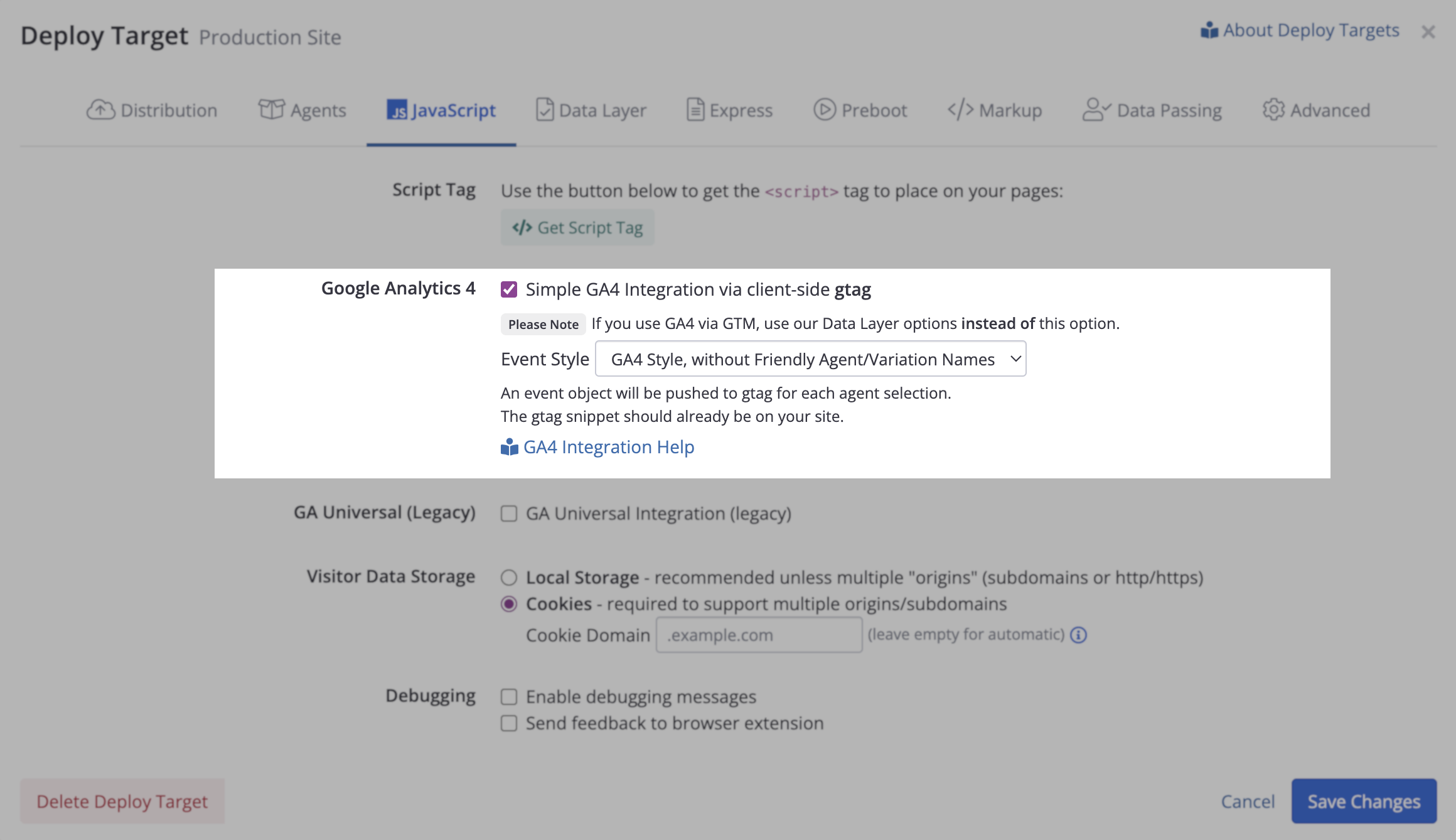
Task: Open the Event Style dropdown
Action: click(810, 359)
